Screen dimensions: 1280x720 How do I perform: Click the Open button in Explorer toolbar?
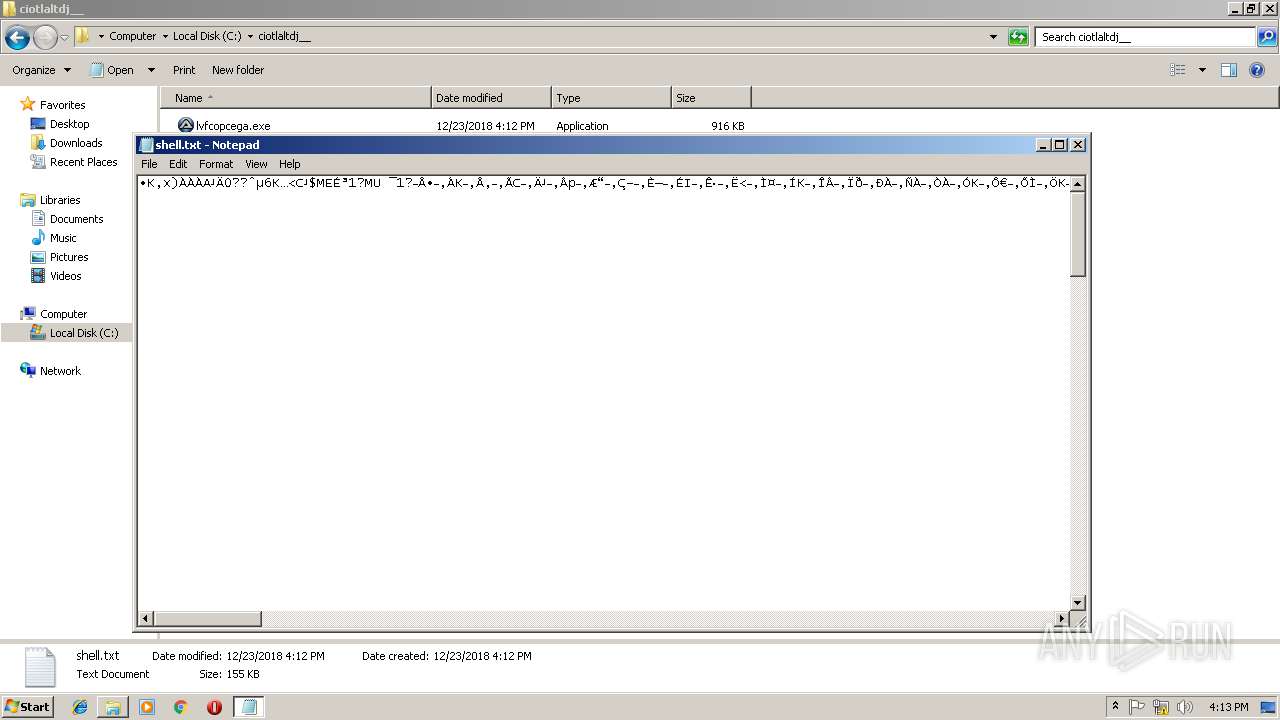pyautogui.click(x=112, y=70)
